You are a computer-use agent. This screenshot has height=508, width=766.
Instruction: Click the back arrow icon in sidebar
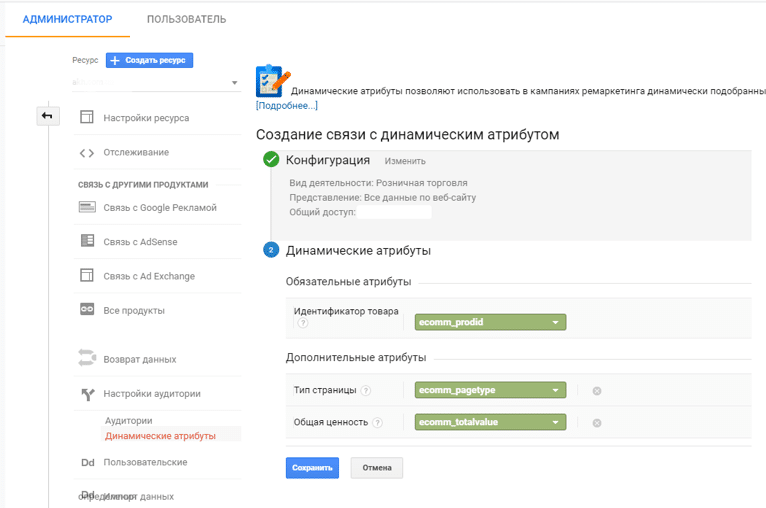coord(47,116)
